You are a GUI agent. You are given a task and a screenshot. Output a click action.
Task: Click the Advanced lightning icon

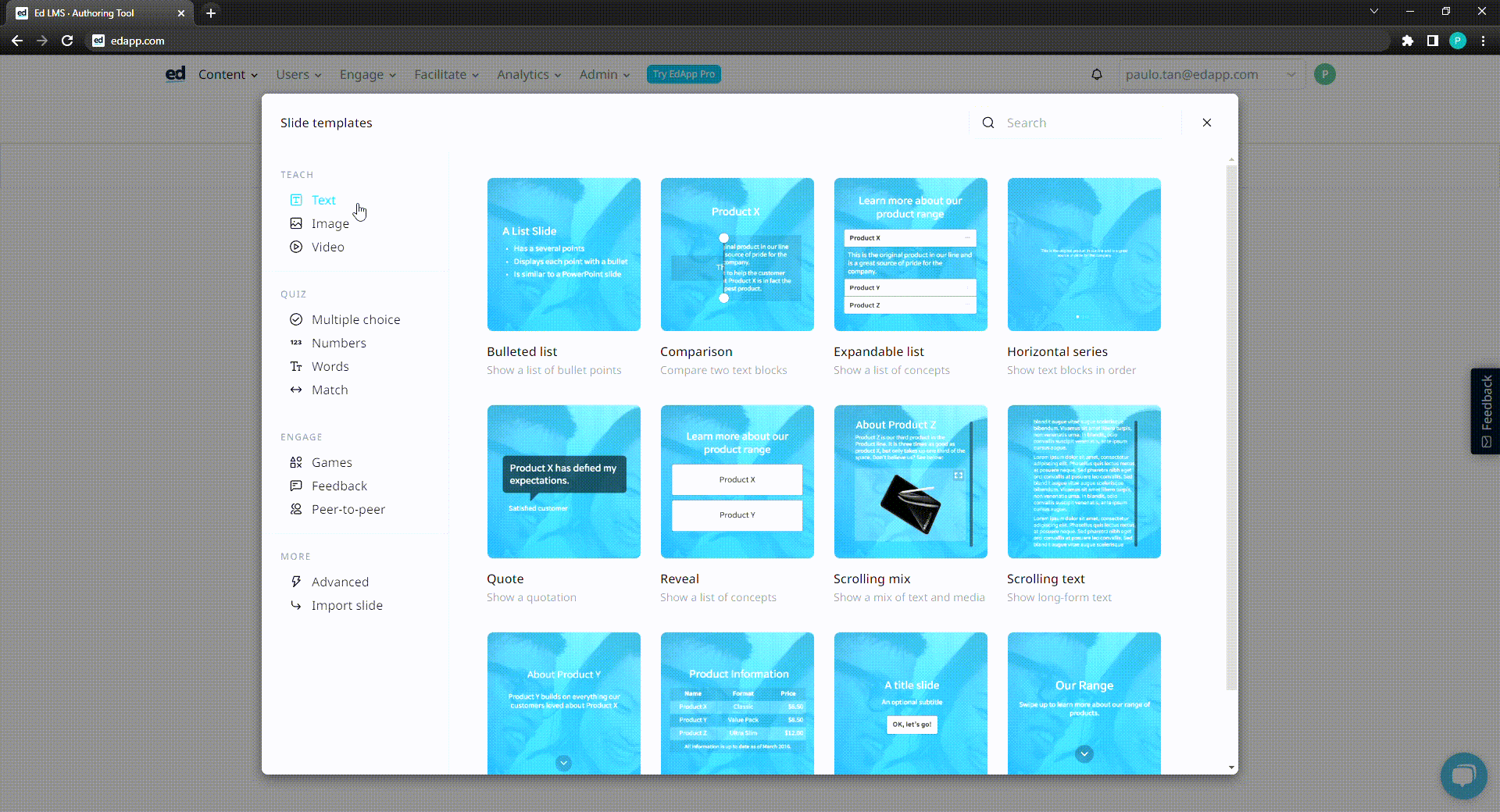click(296, 582)
